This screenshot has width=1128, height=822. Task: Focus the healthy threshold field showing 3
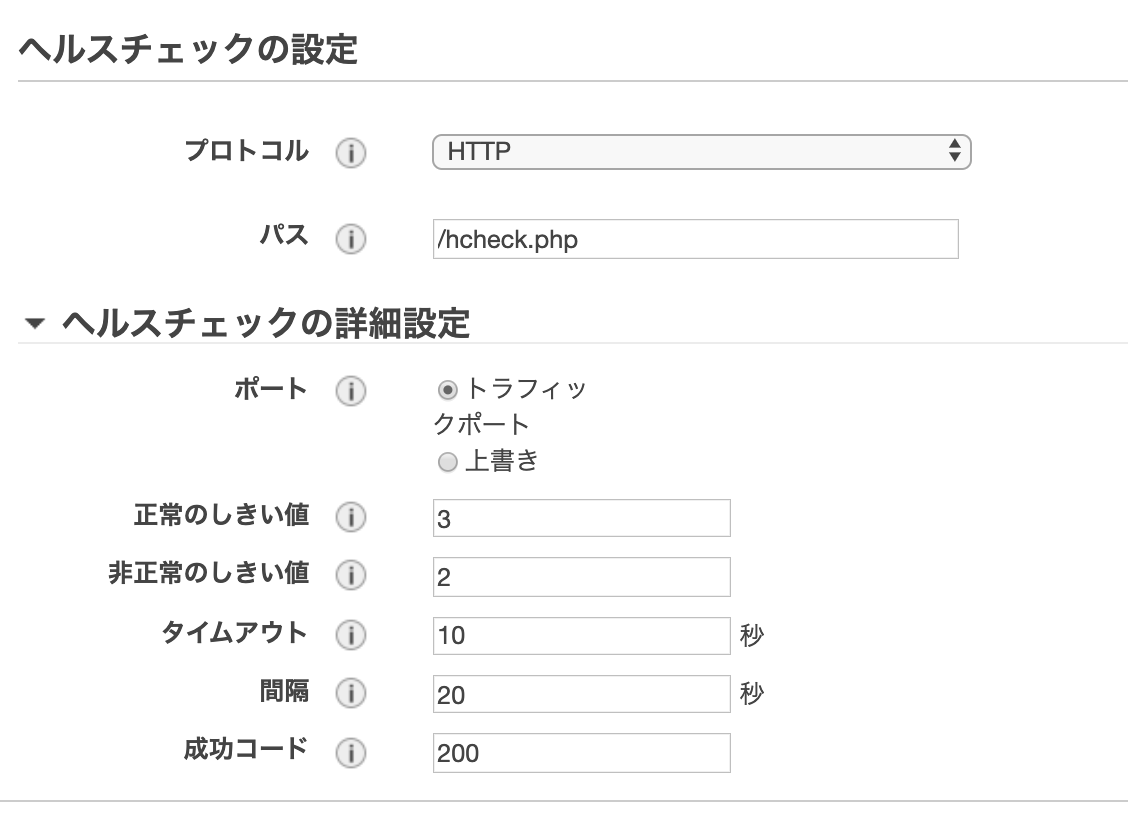tap(581, 518)
